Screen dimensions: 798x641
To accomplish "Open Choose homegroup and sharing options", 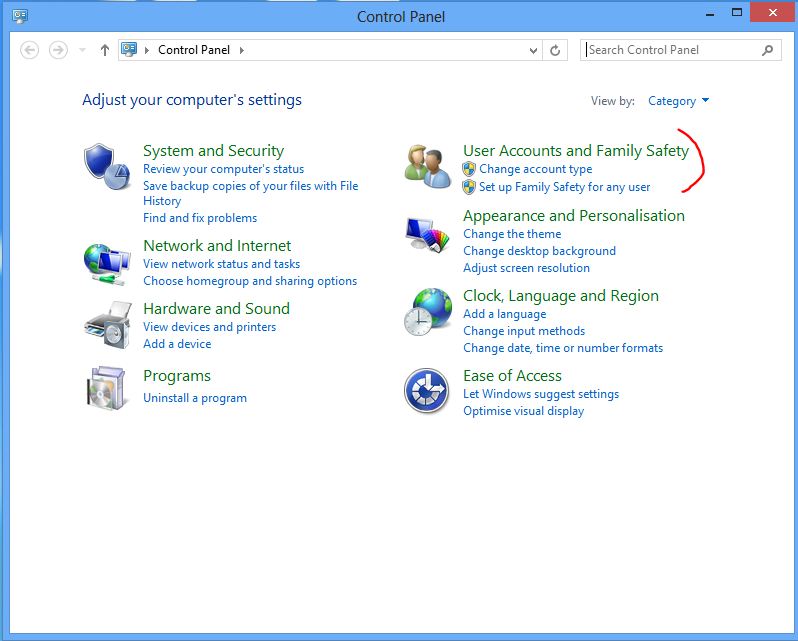I will click(x=250, y=281).
